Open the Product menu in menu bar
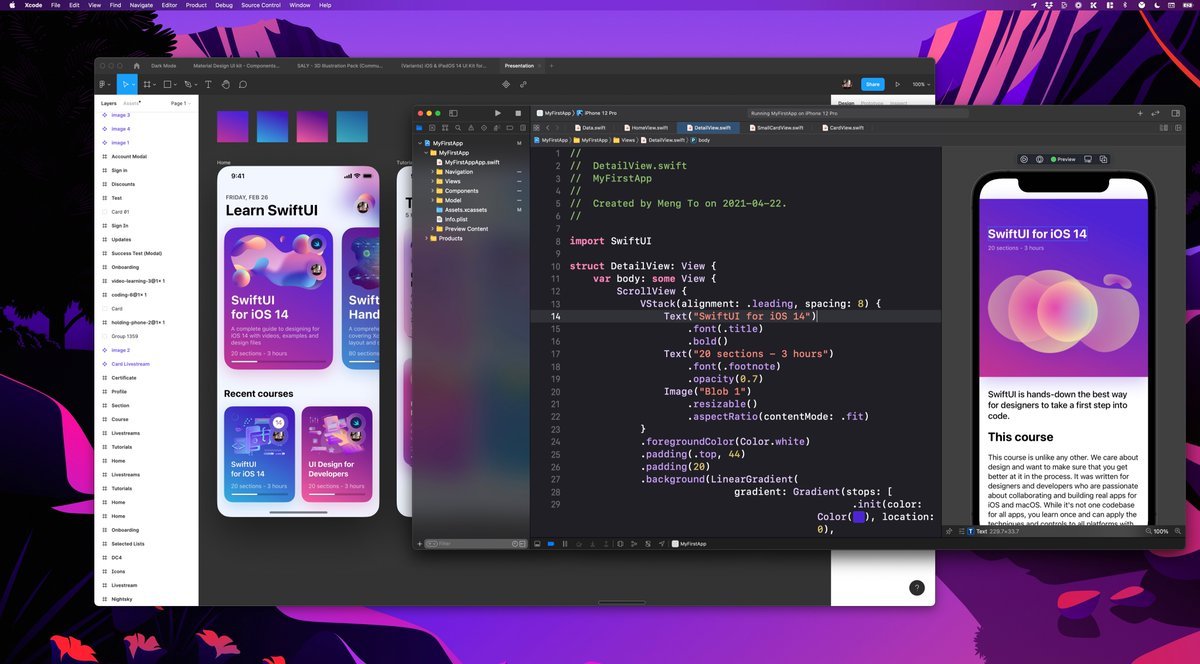This screenshot has height=664, width=1200. 196,5
